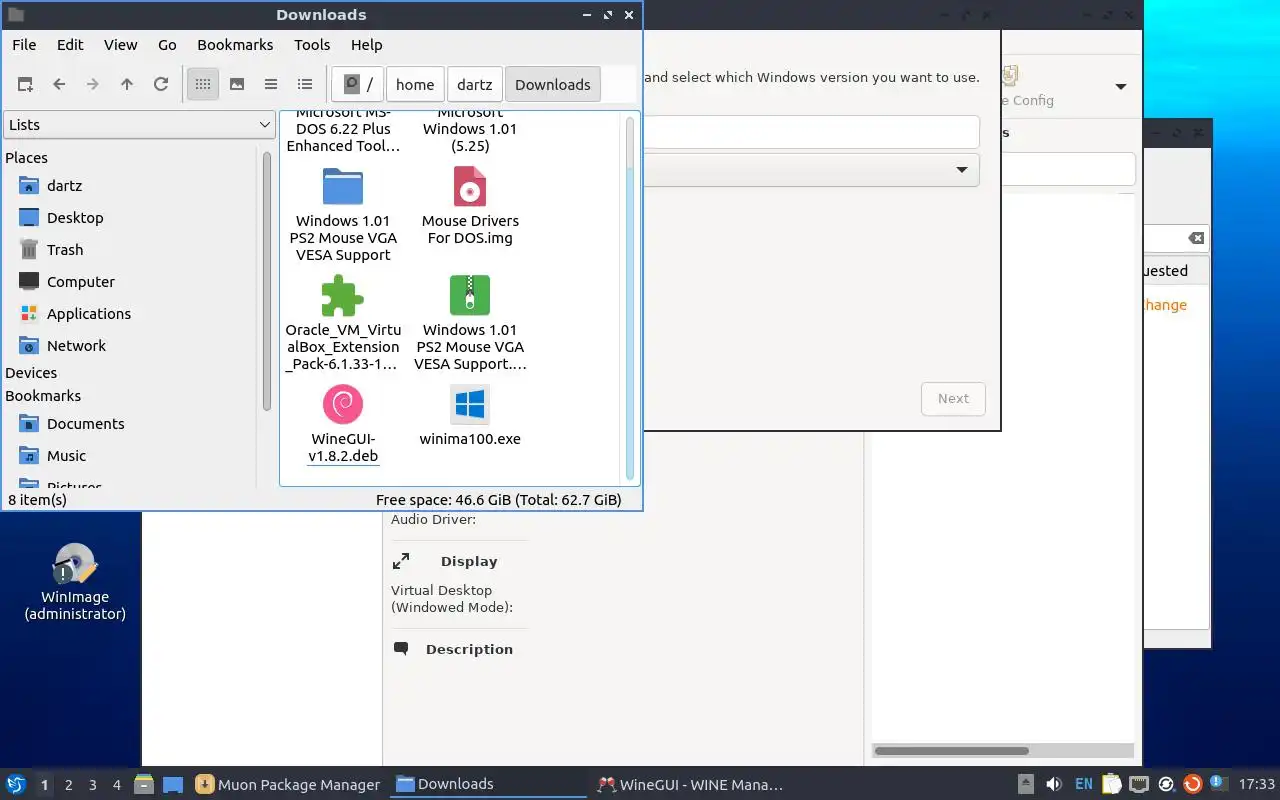Open the WineGUI toolbar overflow arrow
The width and height of the screenshot is (1280, 800).
(1121, 87)
